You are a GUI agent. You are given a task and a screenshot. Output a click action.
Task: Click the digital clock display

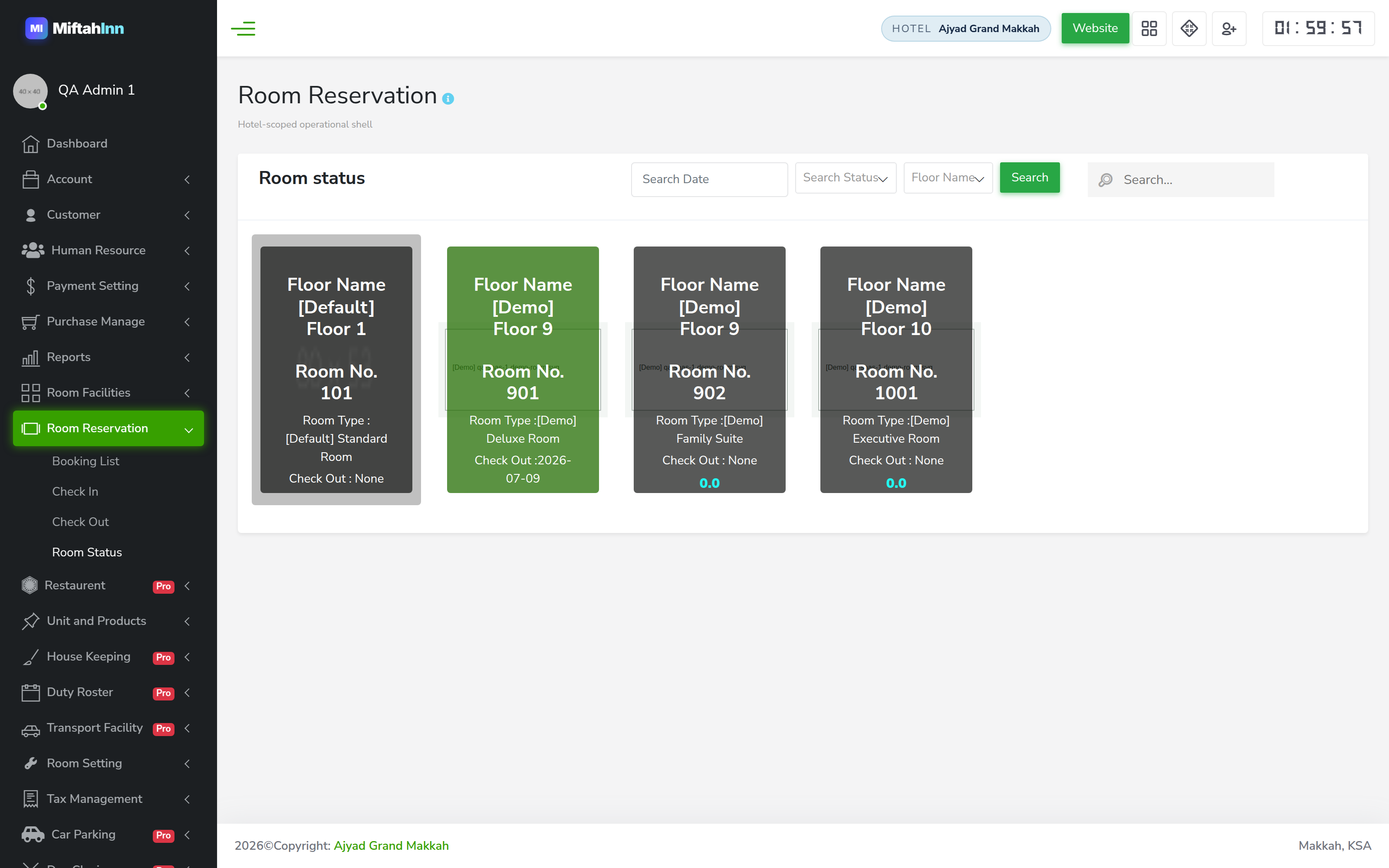pyautogui.click(x=1318, y=28)
